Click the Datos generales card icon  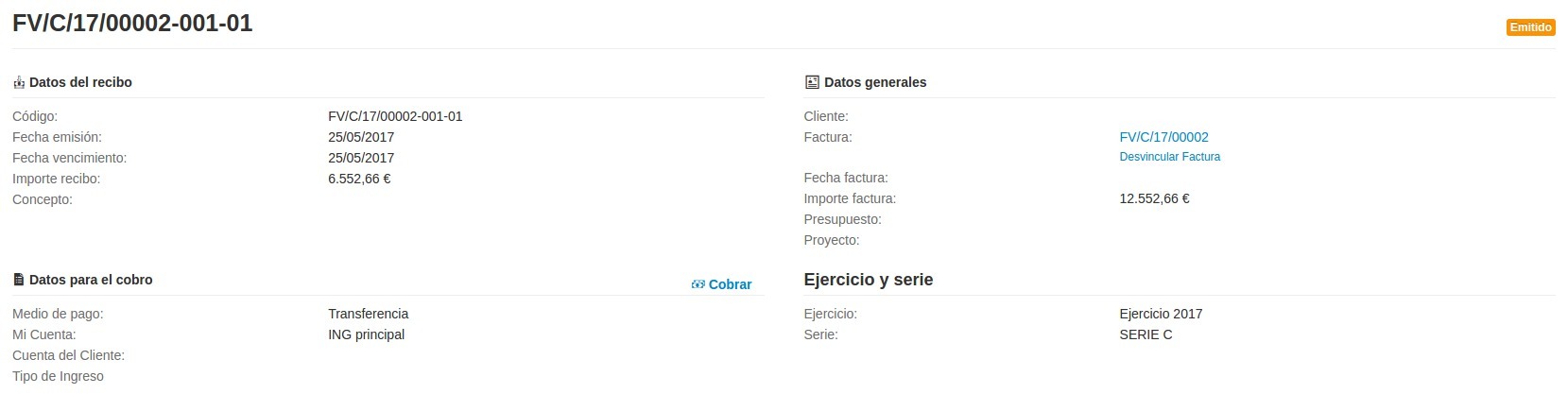tap(811, 82)
